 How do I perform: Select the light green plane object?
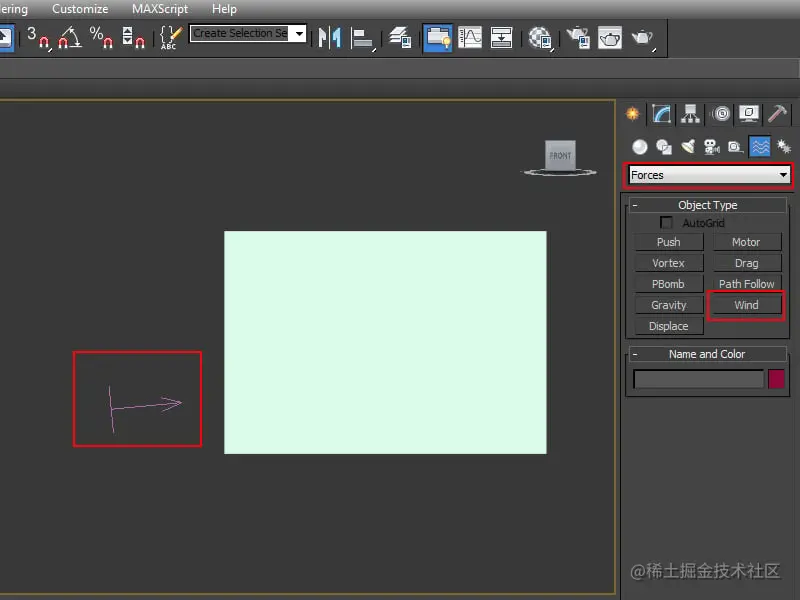click(x=385, y=342)
